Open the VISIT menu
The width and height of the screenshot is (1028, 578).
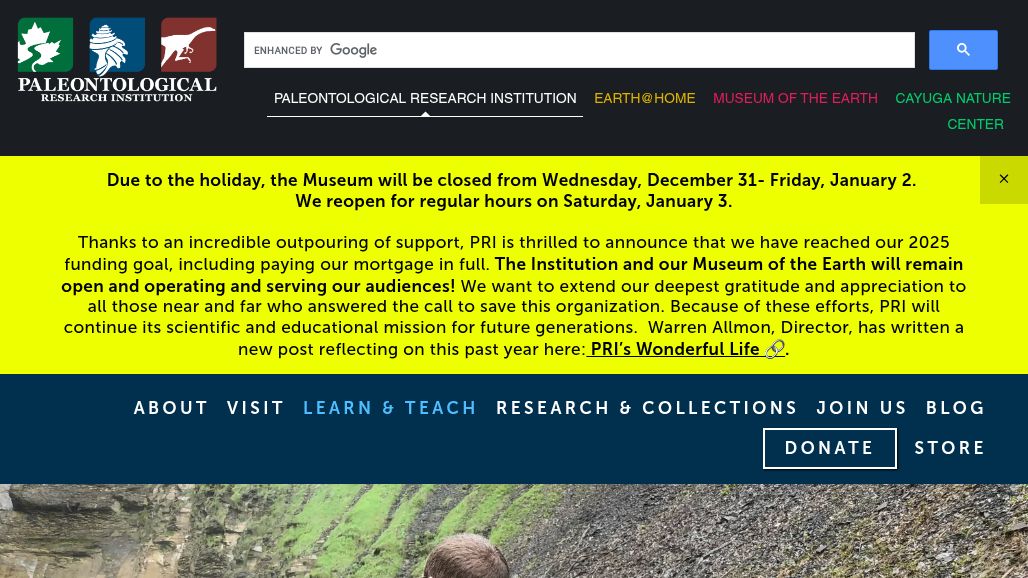pos(255,408)
